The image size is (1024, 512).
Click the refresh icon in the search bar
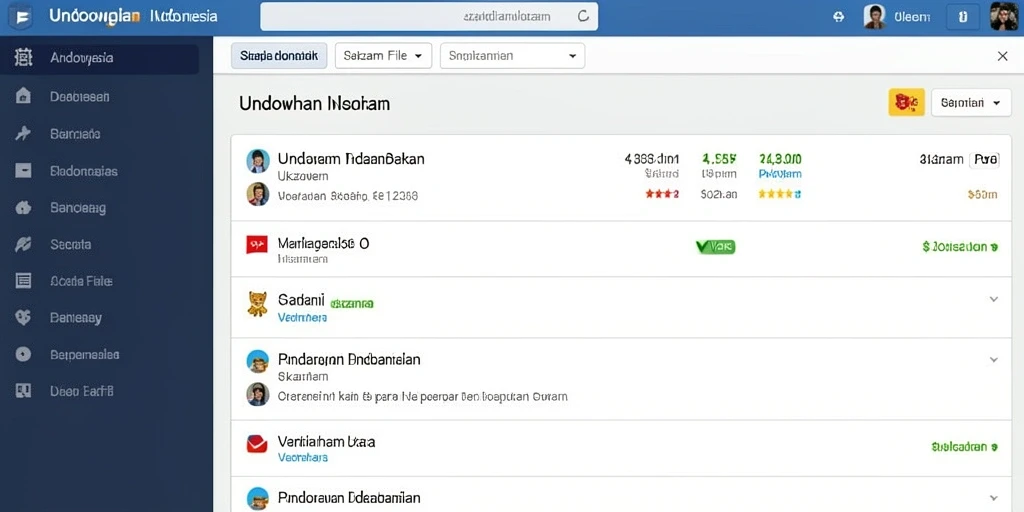583,16
